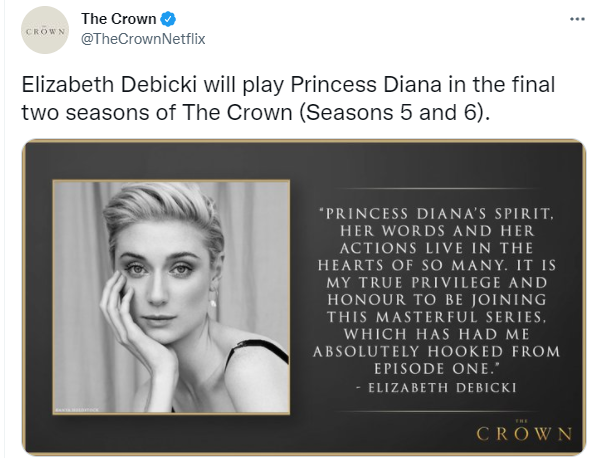
Task: Click the thin gold line above the quote
Action: point(436,188)
